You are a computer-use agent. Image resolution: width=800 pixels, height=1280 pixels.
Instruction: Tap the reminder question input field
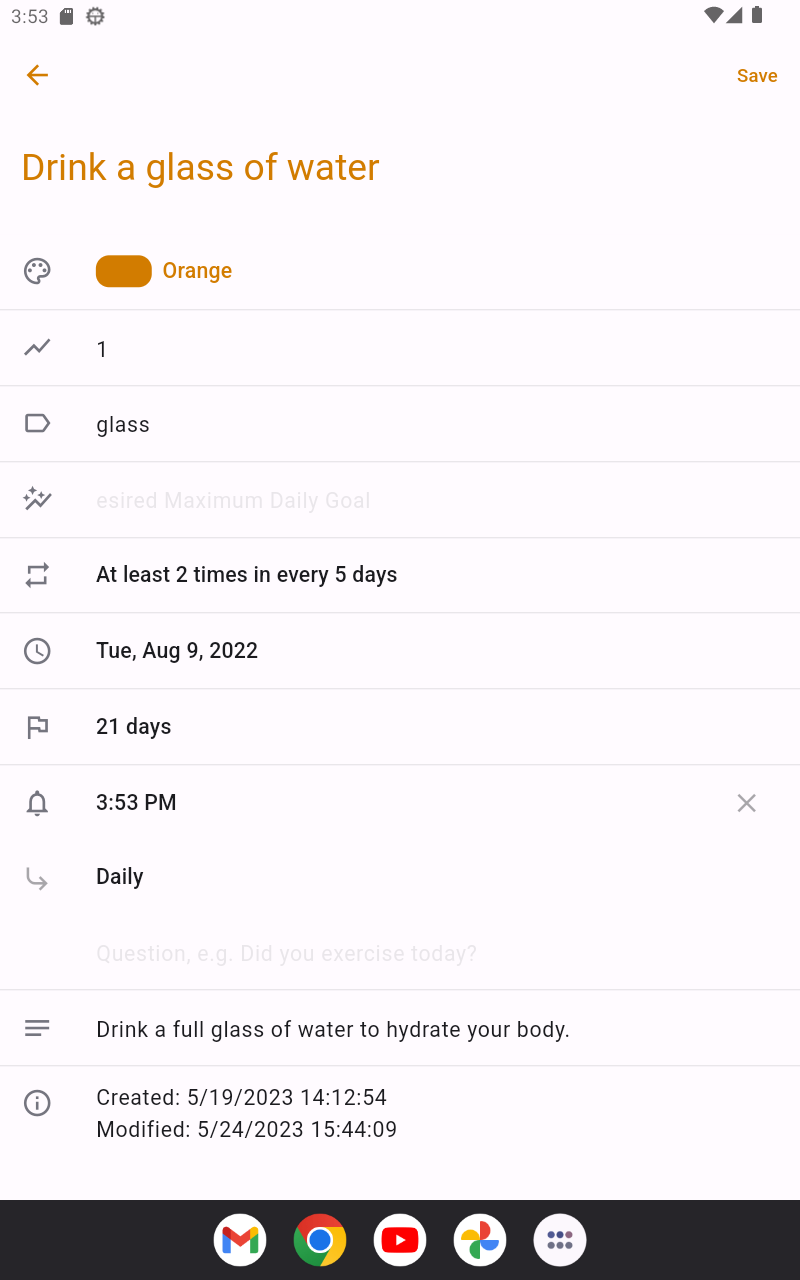[400, 953]
